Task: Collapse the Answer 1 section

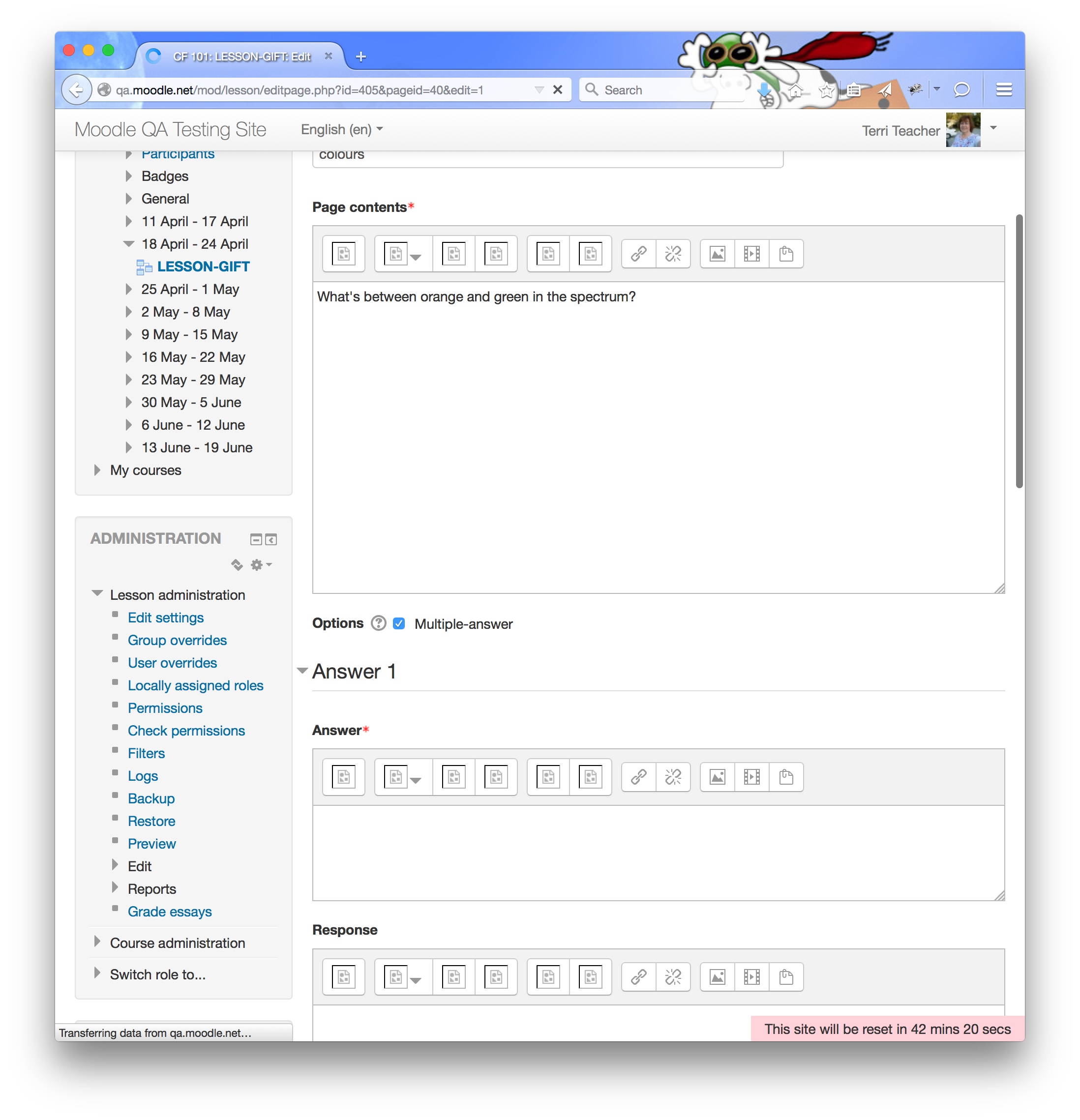Action: 302,671
